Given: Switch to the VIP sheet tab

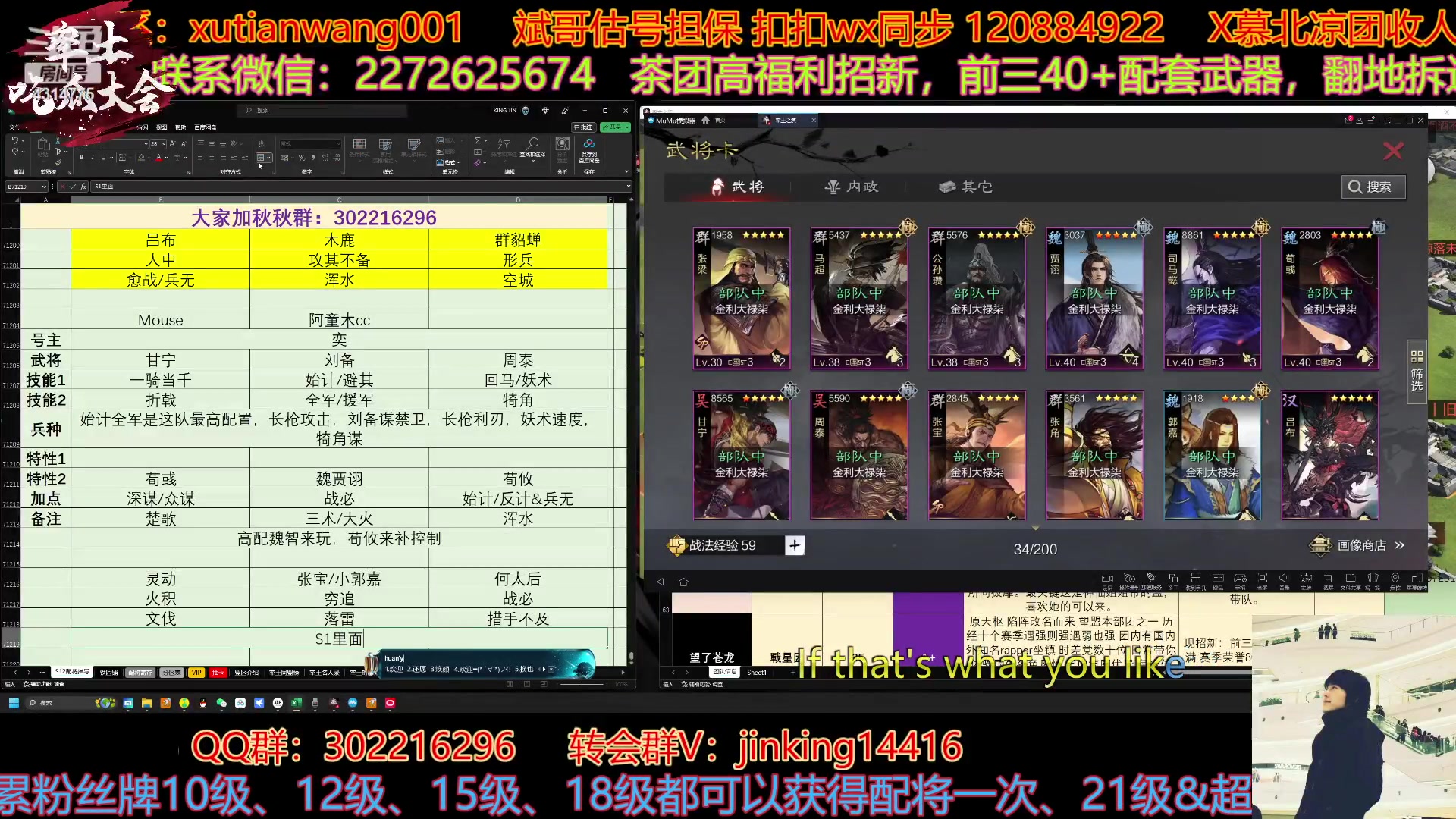Looking at the screenshot, I should [x=196, y=673].
